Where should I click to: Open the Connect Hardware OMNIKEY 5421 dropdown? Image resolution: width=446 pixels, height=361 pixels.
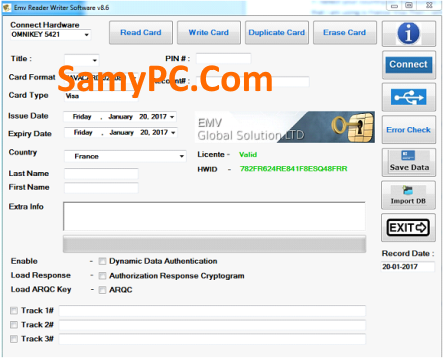pos(51,35)
